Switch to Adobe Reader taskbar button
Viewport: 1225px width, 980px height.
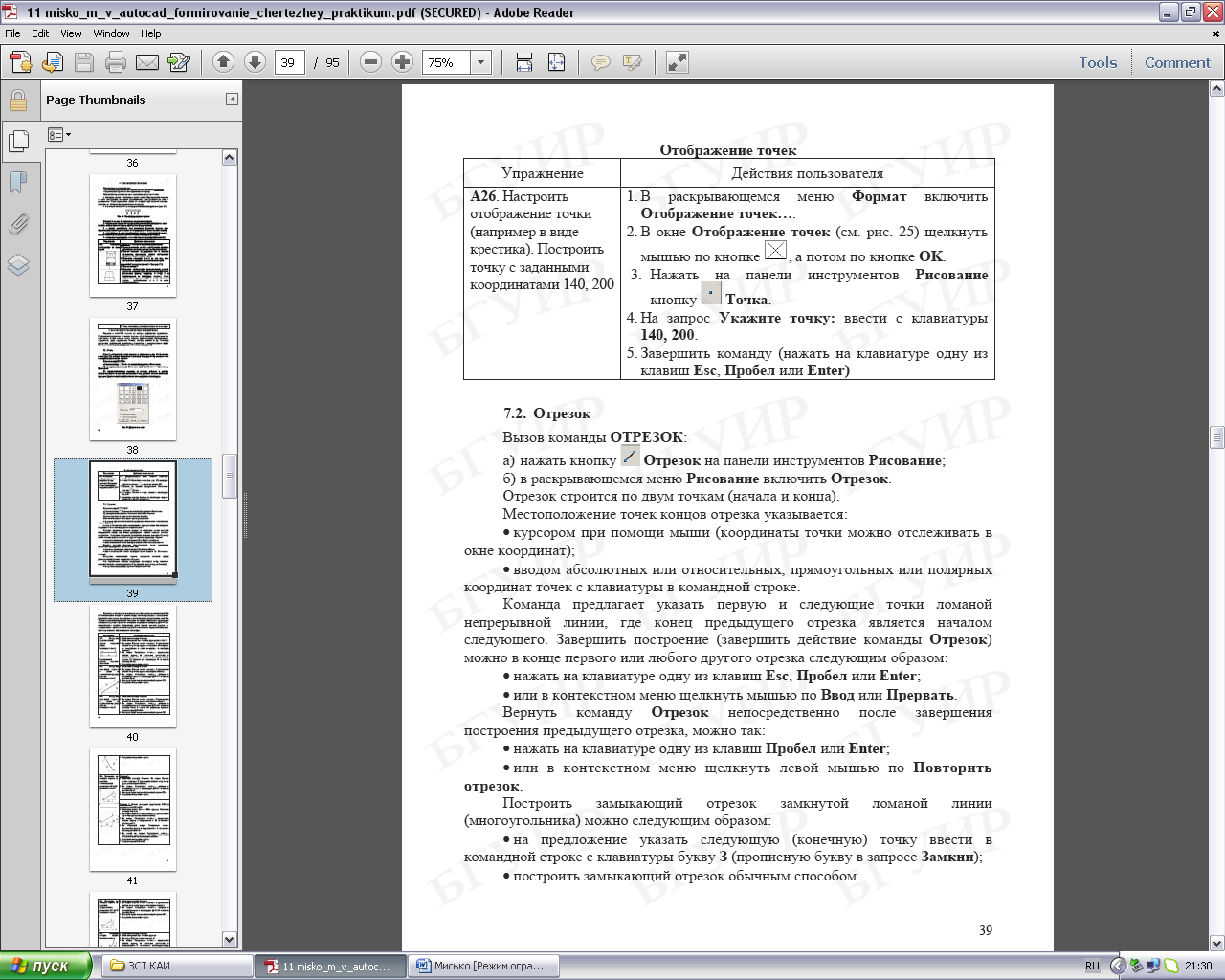pos(330,966)
